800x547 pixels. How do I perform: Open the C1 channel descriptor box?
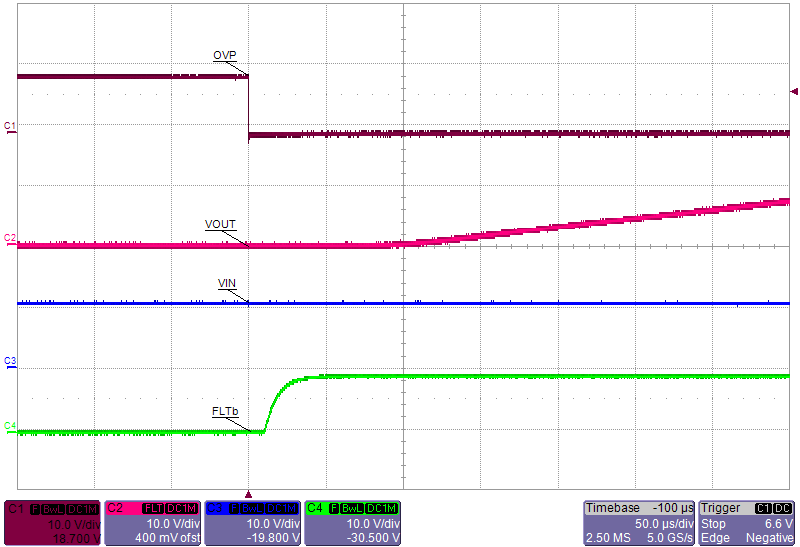(x=53, y=523)
